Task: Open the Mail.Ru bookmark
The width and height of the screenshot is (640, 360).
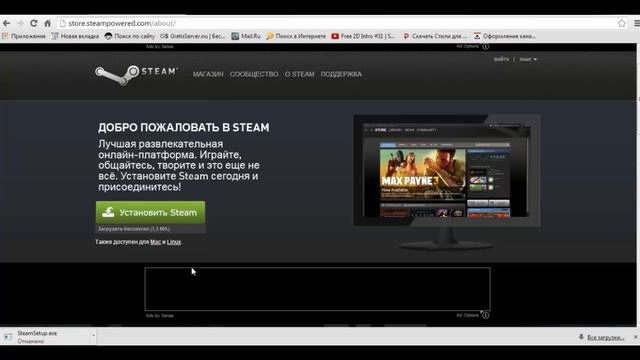Action: [x=246, y=36]
